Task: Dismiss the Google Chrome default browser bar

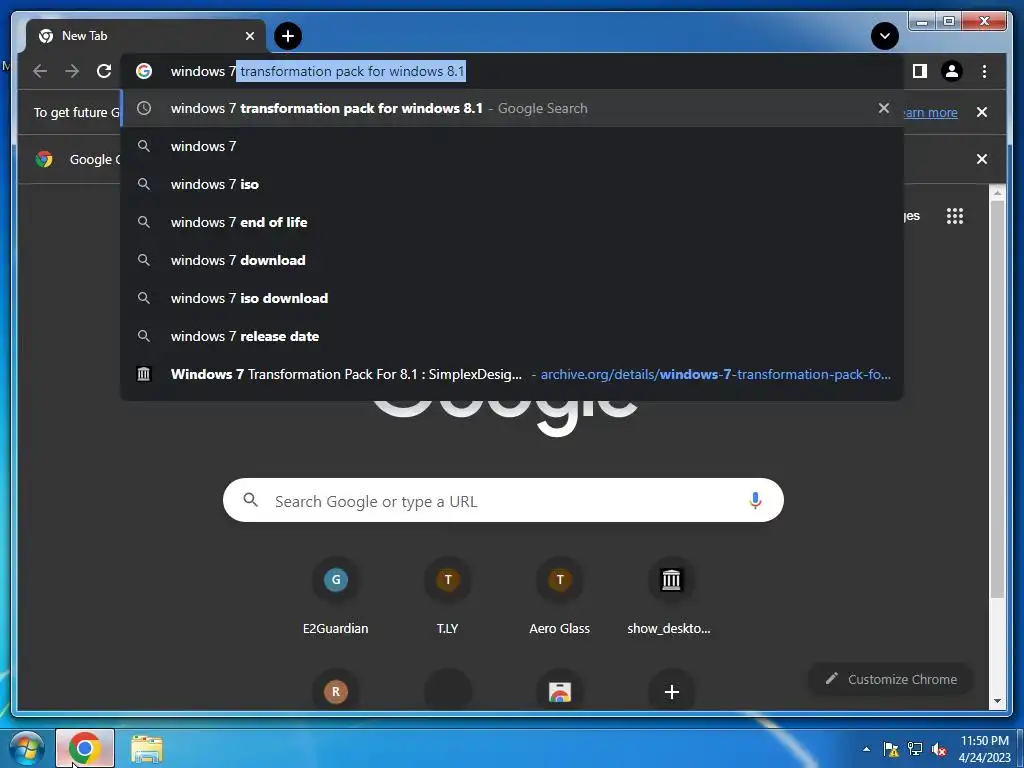Action: point(982,159)
